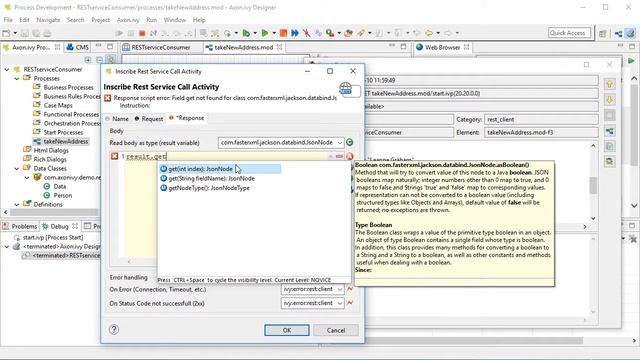This screenshot has width=640, height=360.
Task: Click the red error icon beside On Status Code dropdown
Action: coord(350,303)
